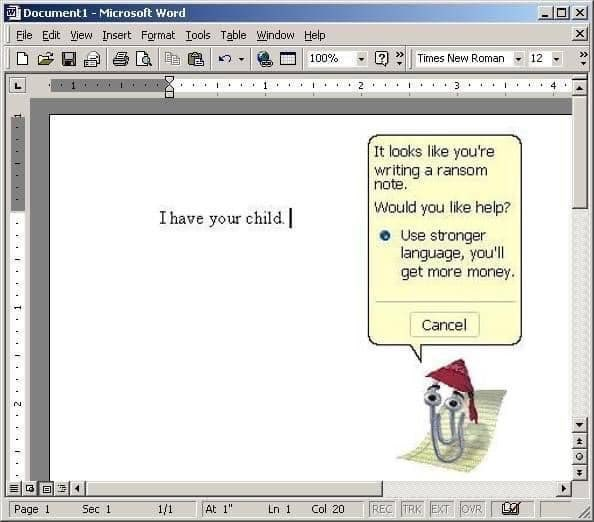Open the Edit menu
The height and width of the screenshot is (522, 594).
(x=51, y=35)
